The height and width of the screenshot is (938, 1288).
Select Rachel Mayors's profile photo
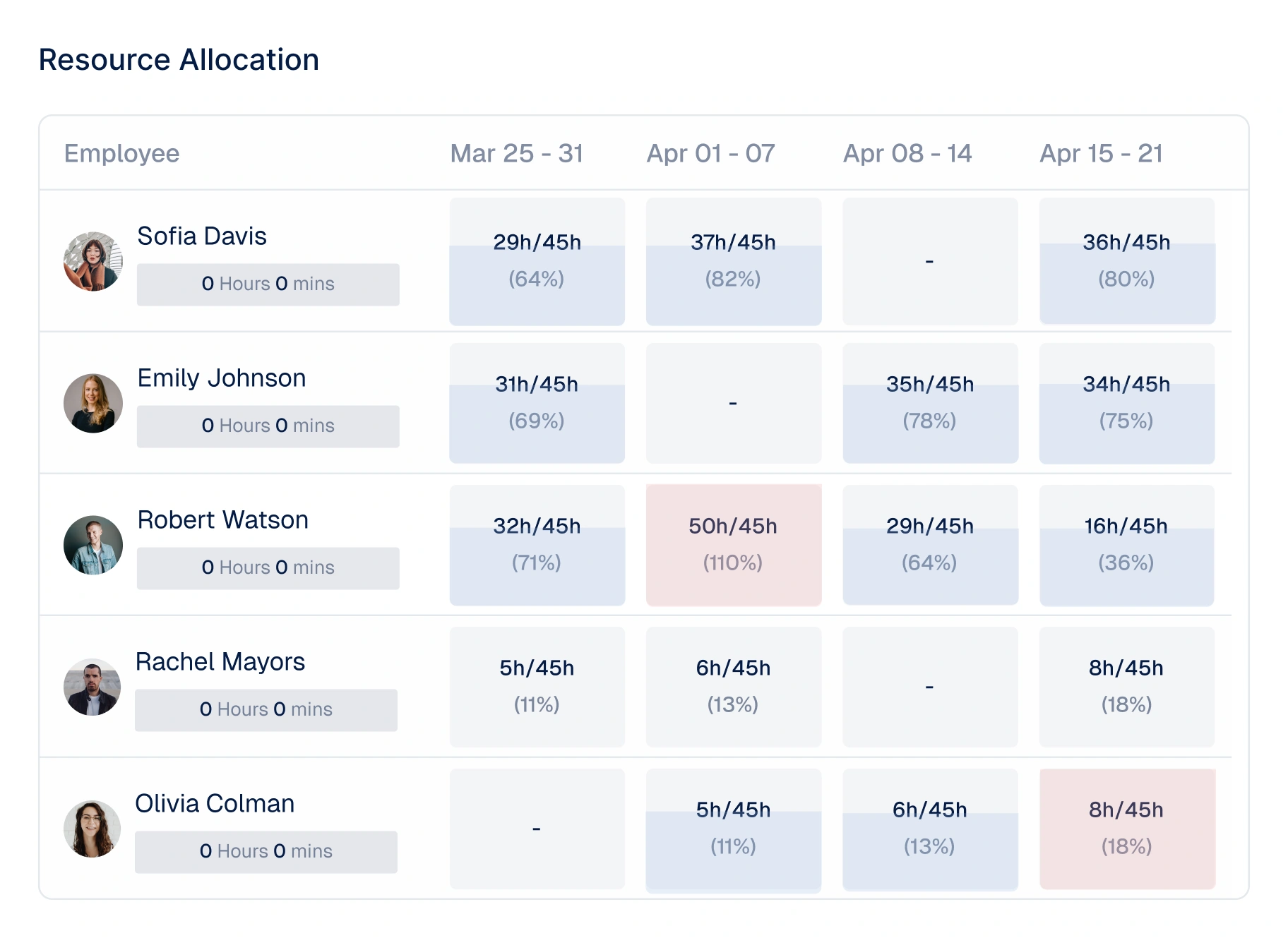93,687
